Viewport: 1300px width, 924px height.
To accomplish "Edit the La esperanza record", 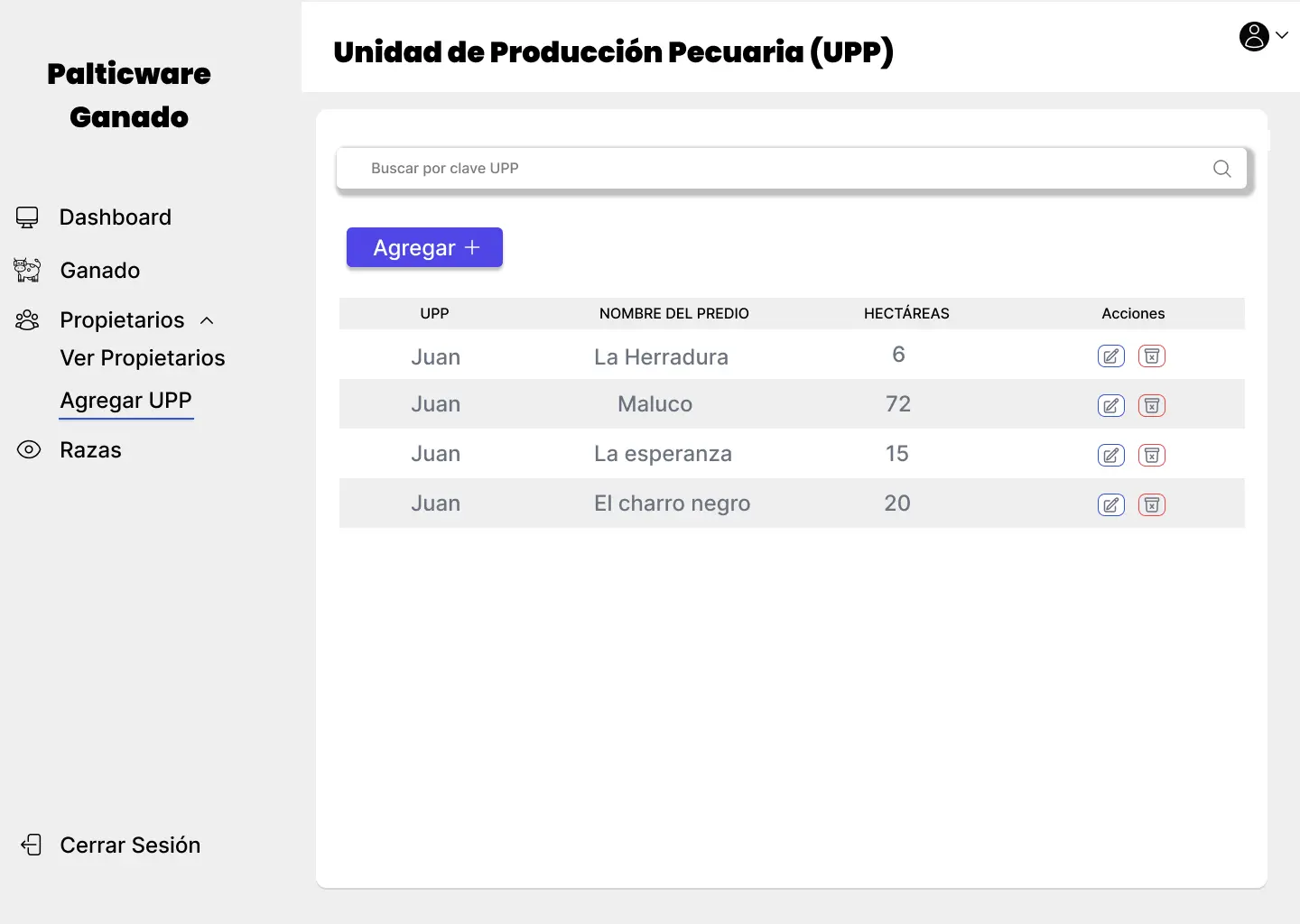I will click(1111, 456).
